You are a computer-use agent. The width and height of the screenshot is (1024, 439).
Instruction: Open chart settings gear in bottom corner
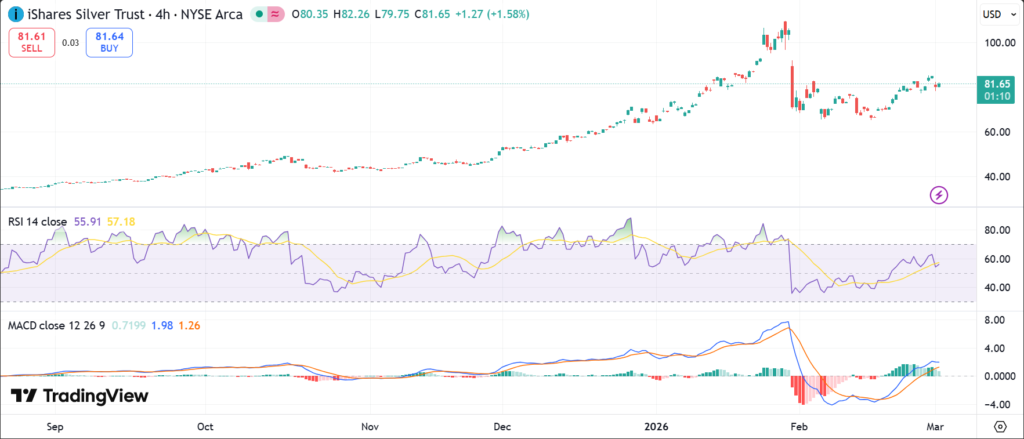tap(999, 424)
